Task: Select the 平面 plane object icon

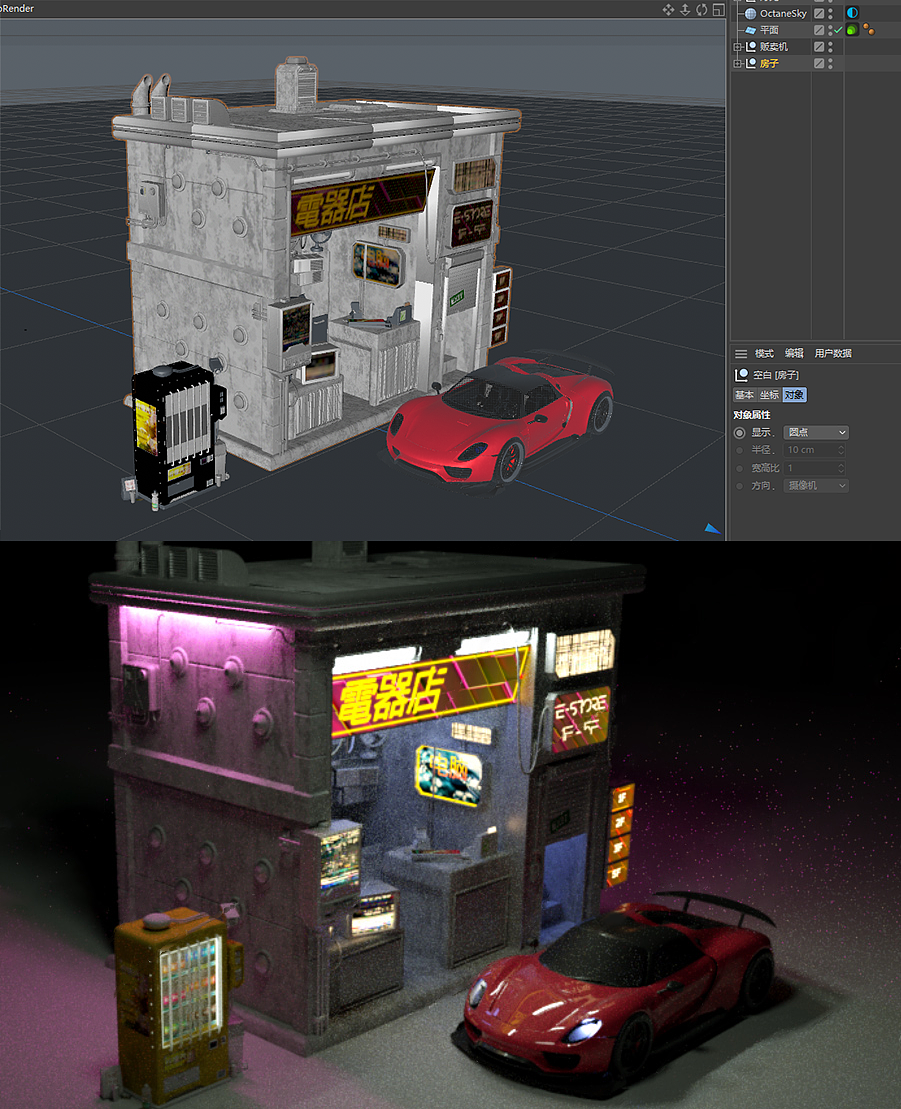Action: pos(750,30)
